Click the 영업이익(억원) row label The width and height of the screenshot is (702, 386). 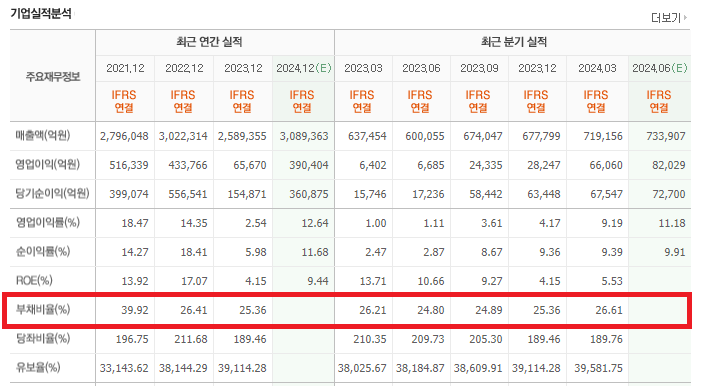(47, 164)
